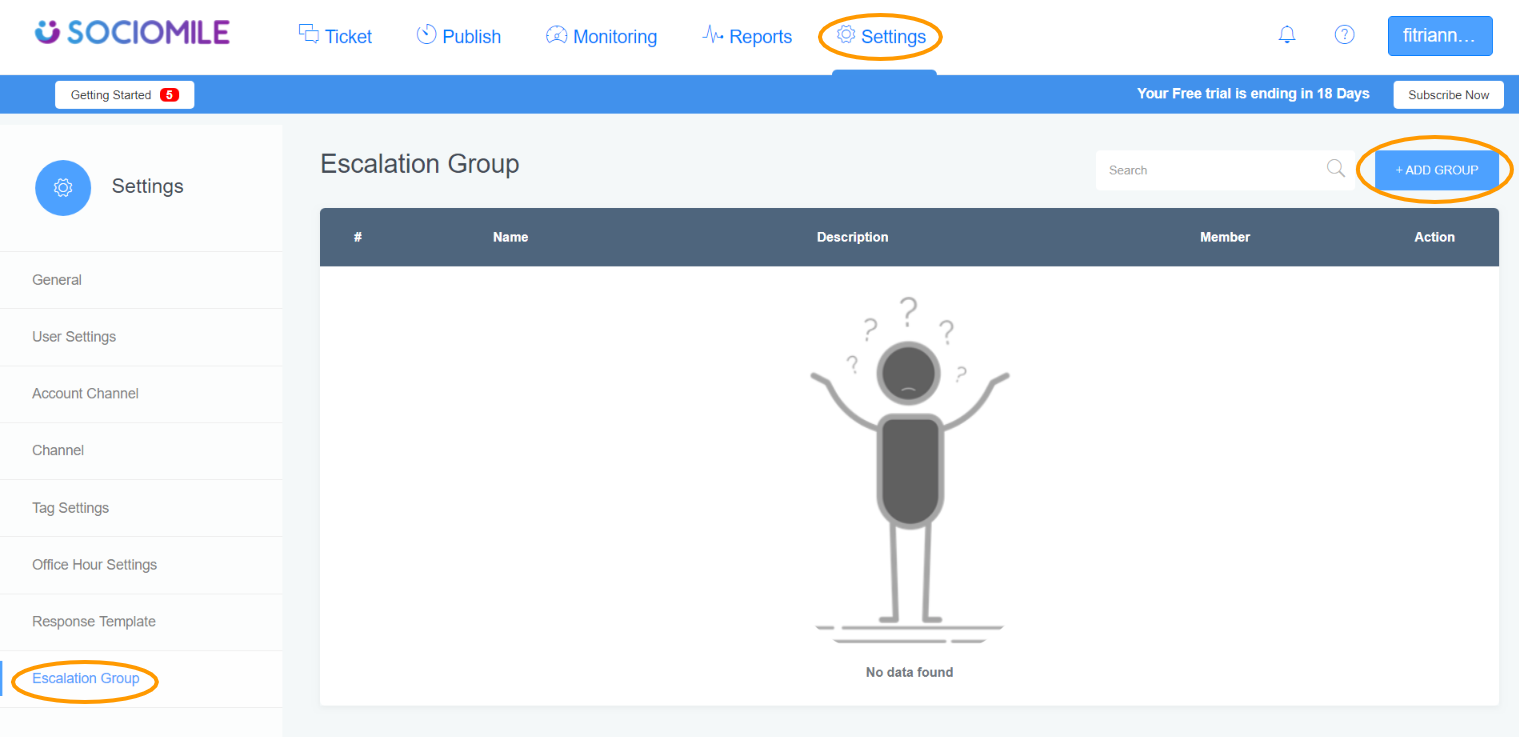Open the fitriann user account dropdown

pyautogui.click(x=1440, y=36)
